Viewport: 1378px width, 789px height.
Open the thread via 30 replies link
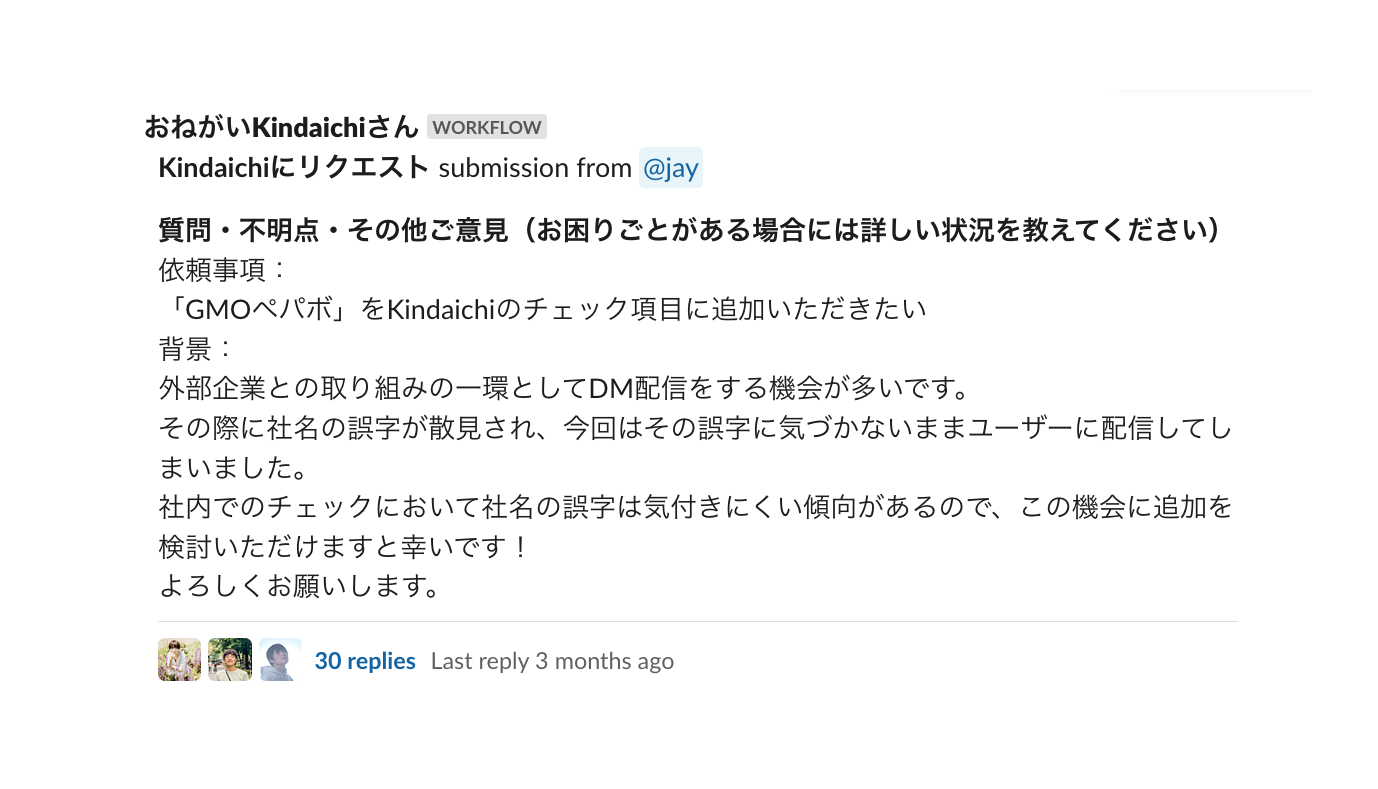pos(365,660)
